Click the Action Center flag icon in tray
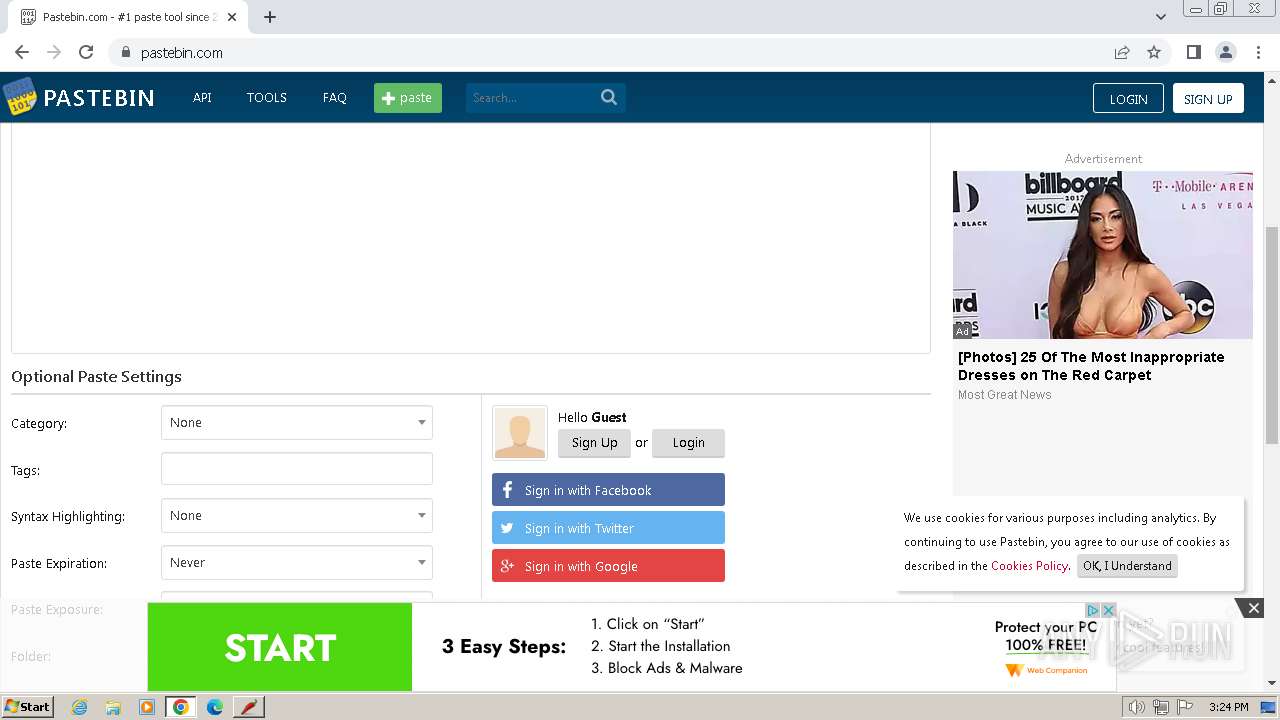The height and width of the screenshot is (720, 1280). (x=1183, y=707)
